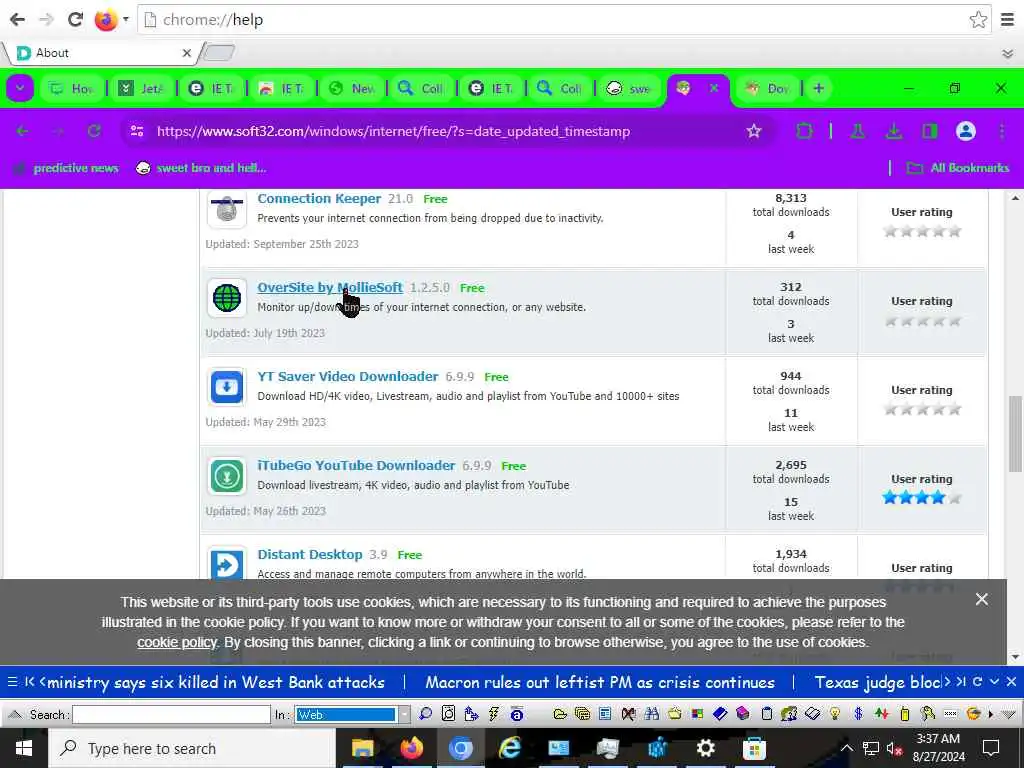The image size is (1024, 768).
Task: Open iTubeGo YouTube Downloader link
Action: tap(356, 465)
